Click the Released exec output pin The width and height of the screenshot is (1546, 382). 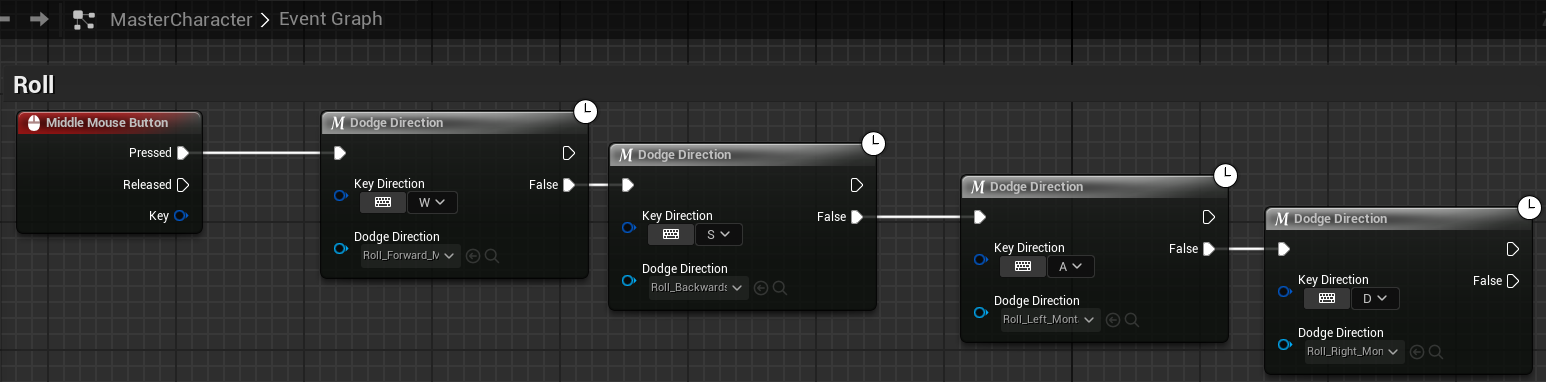click(x=183, y=185)
